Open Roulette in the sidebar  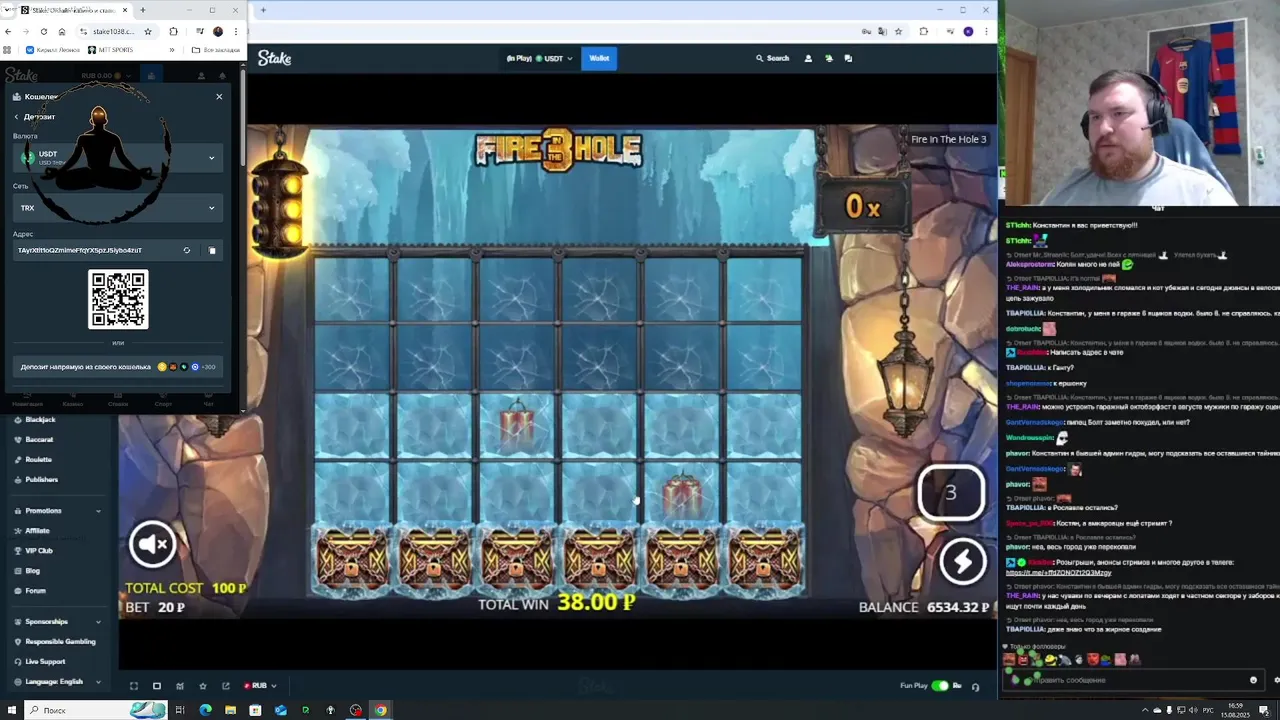coord(38,460)
